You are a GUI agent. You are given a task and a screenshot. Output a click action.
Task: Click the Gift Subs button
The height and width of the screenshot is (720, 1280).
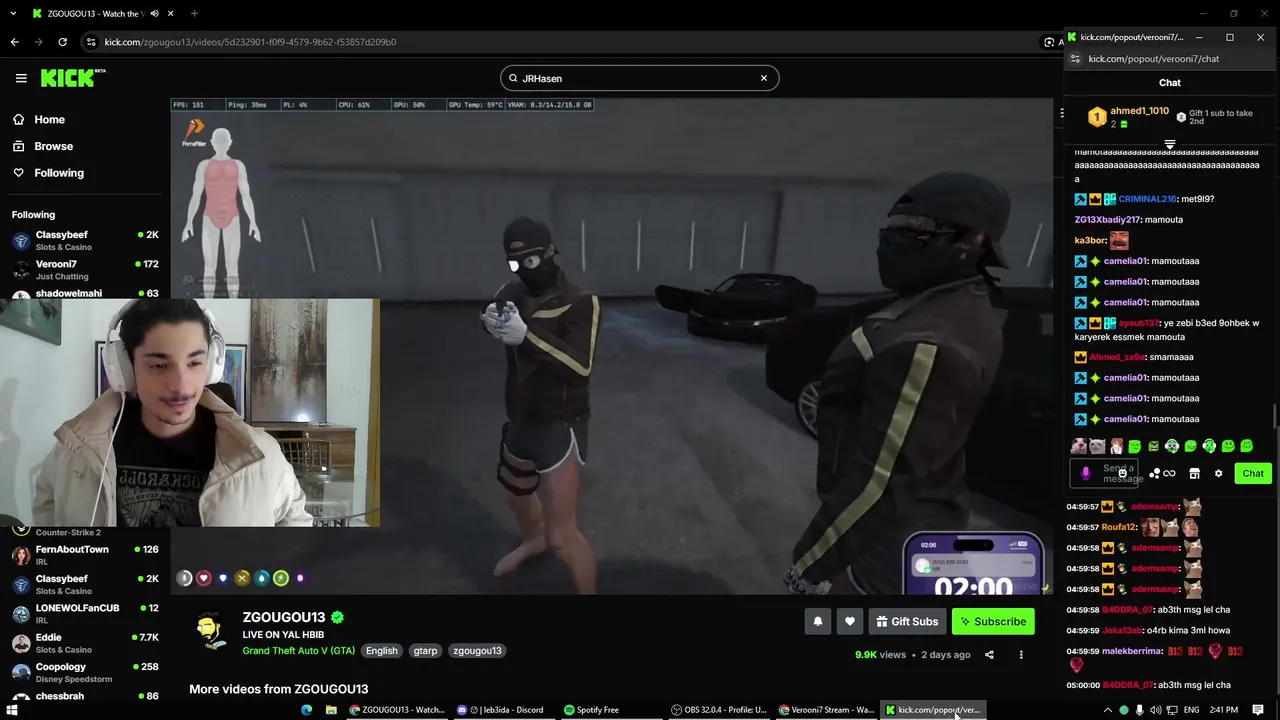907,621
